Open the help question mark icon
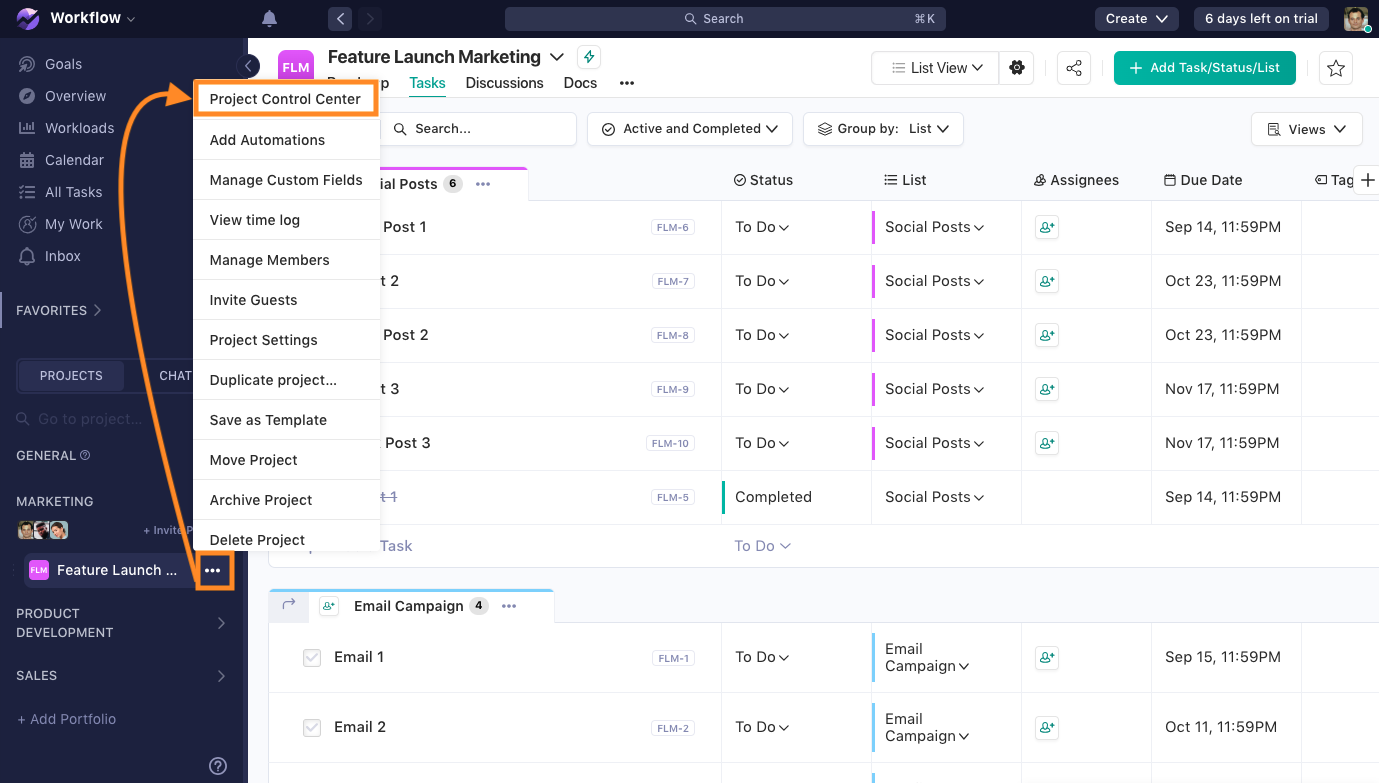The image size is (1379, 783). pos(218,766)
